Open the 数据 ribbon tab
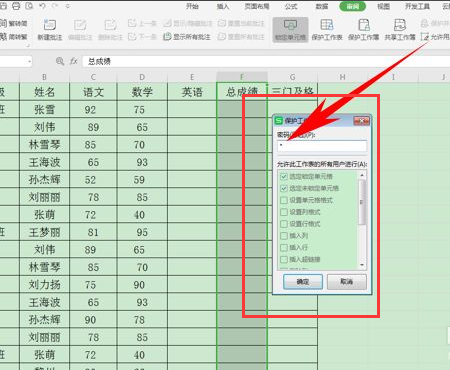The height and width of the screenshot is (370, 450). (x=322, y=6)
